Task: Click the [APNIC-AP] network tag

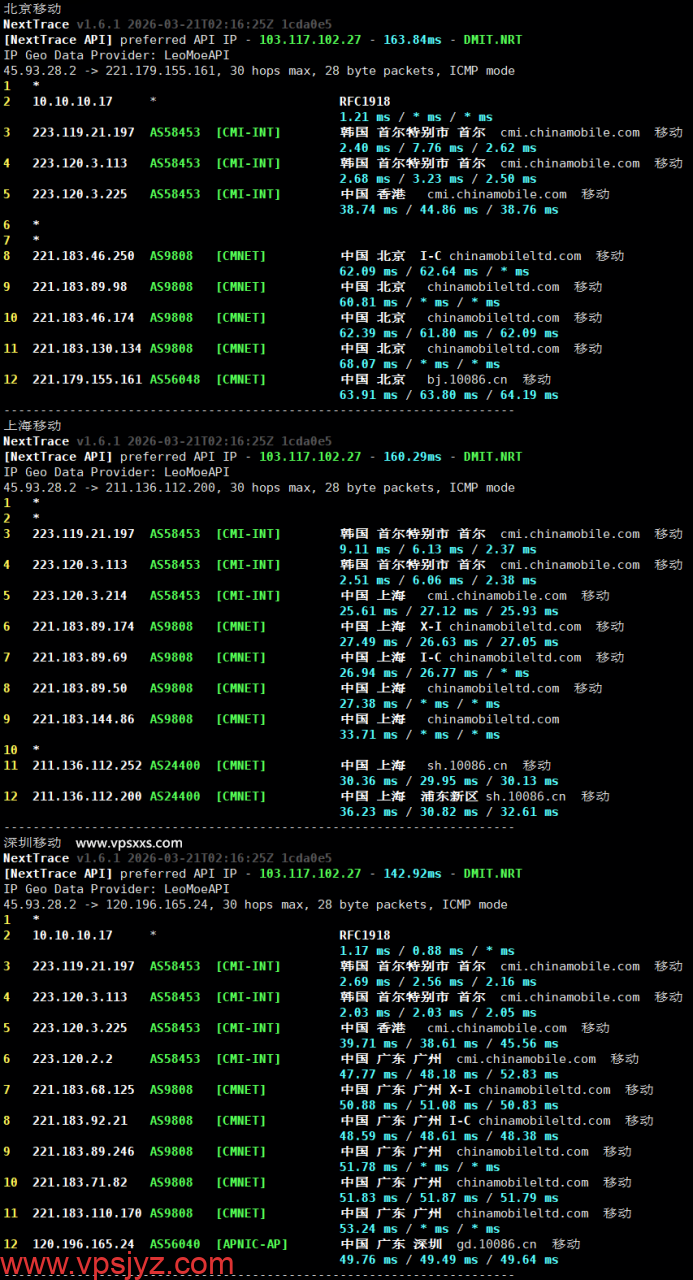Action: [x=252, y=1245]
